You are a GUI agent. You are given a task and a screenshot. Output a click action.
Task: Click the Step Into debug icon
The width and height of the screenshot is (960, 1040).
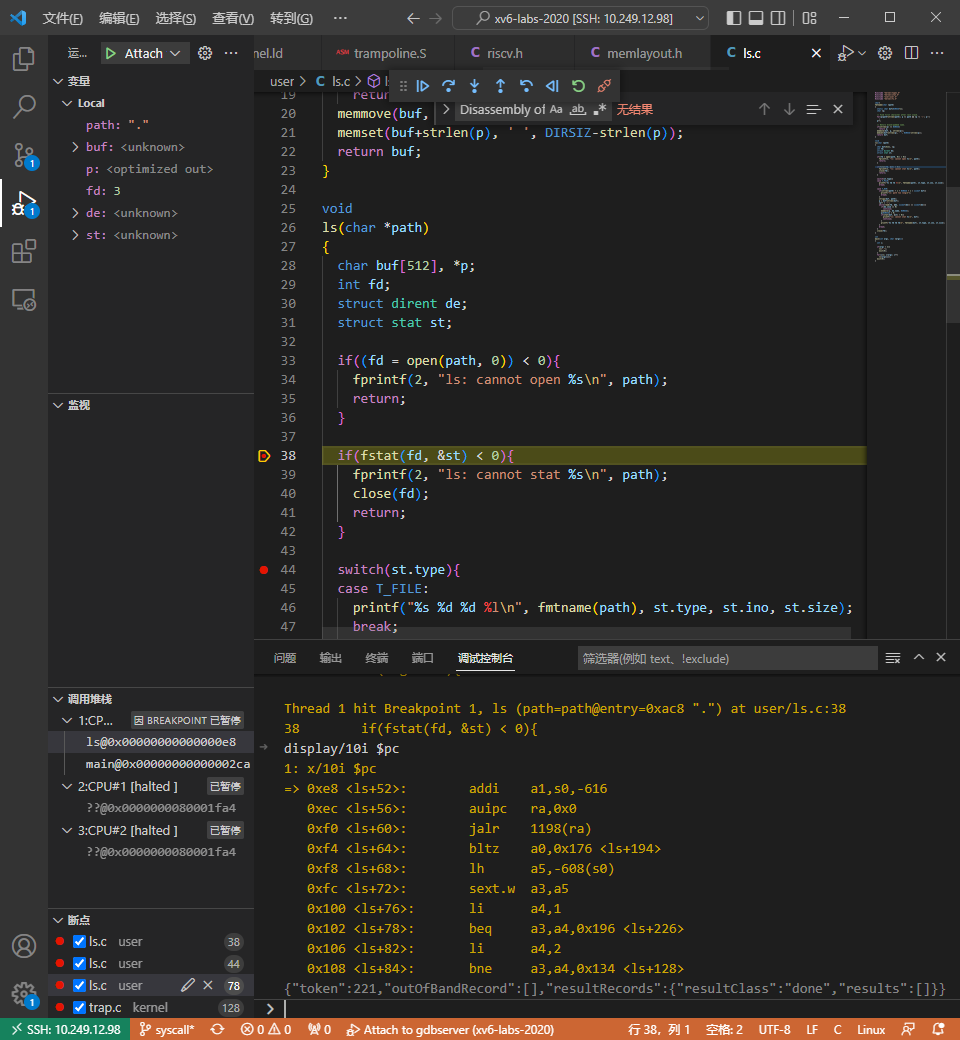475,86
